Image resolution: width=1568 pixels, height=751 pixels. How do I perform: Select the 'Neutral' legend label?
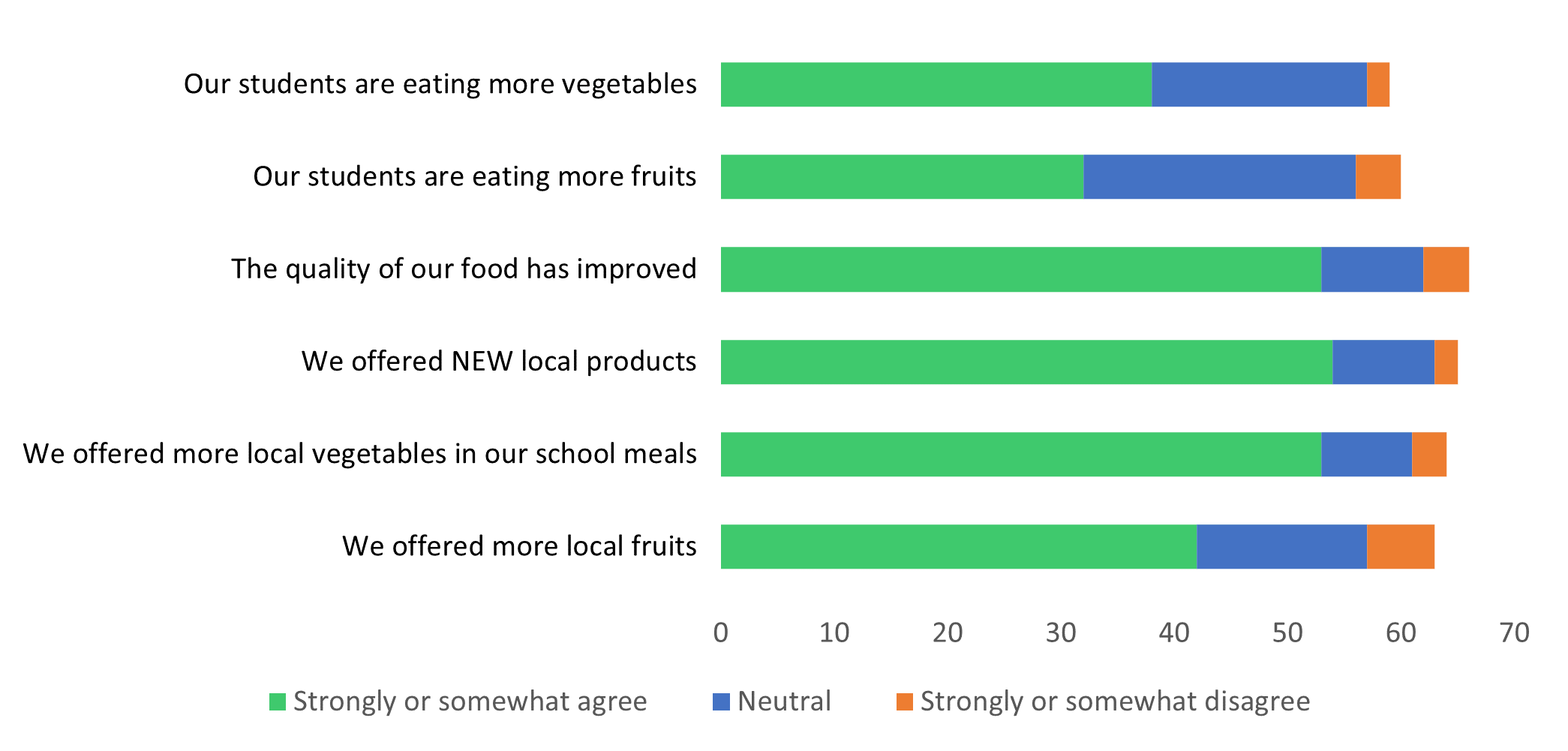[x=784, y=701]
